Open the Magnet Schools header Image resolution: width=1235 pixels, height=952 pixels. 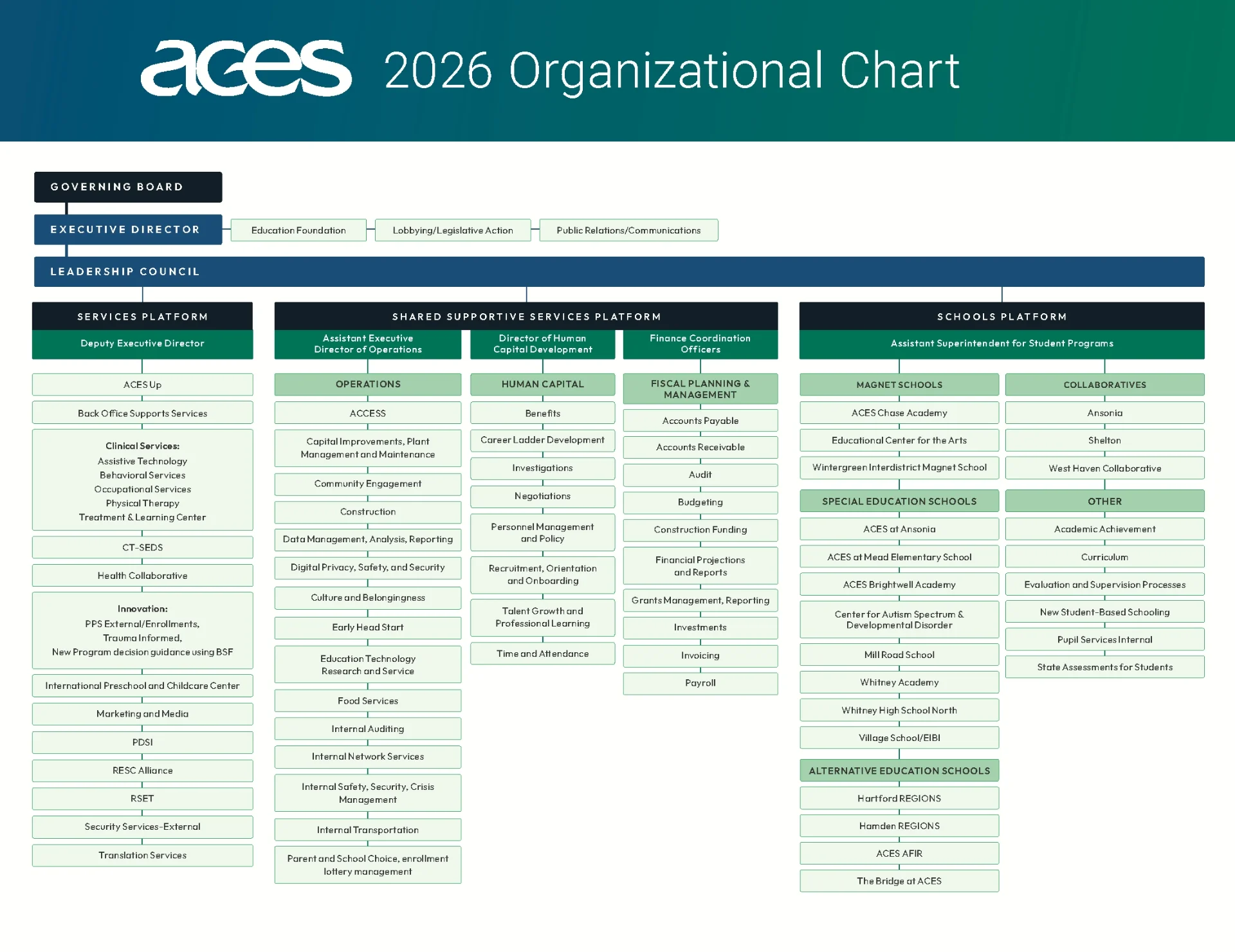(x=899, y=384)
